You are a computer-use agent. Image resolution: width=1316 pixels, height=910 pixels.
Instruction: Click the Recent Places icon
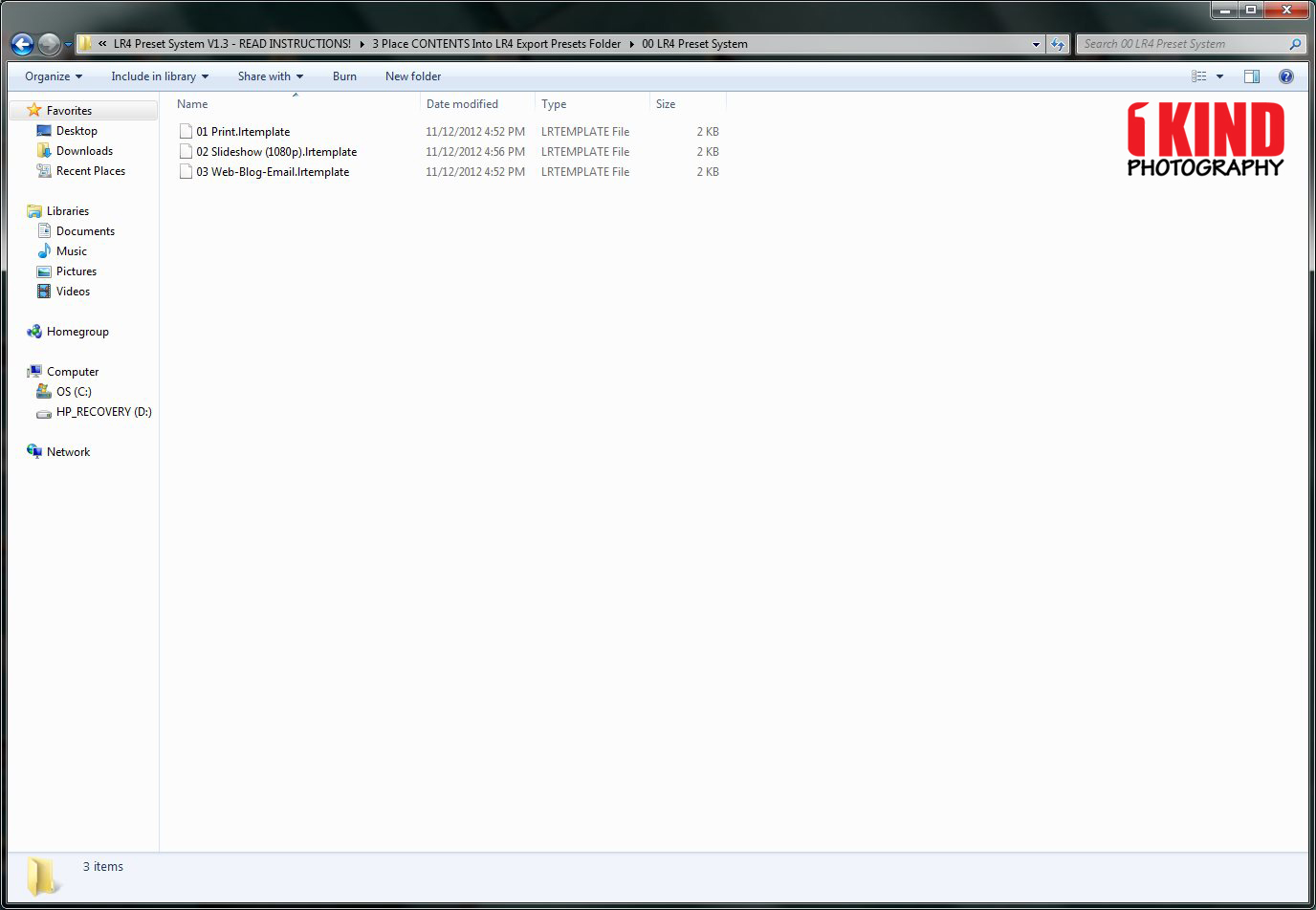click(x=44, y=171)
